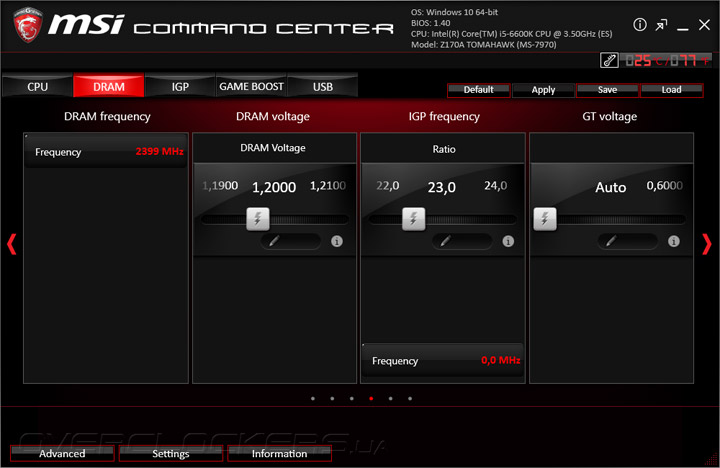
Task: Click the GT voltage heading
Action: click(x=609, y=117)
